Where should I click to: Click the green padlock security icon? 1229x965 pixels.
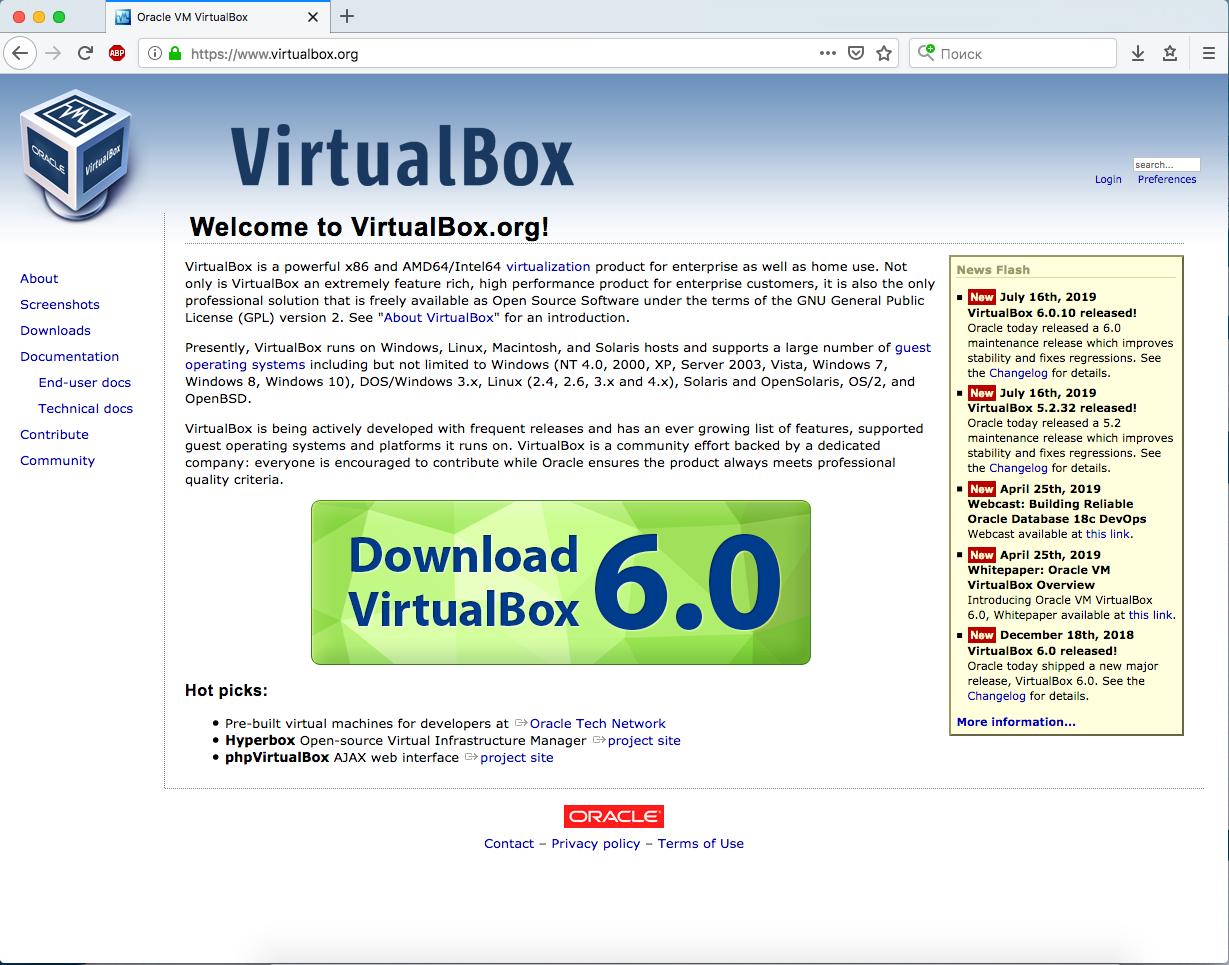click(x=175, y=54)
